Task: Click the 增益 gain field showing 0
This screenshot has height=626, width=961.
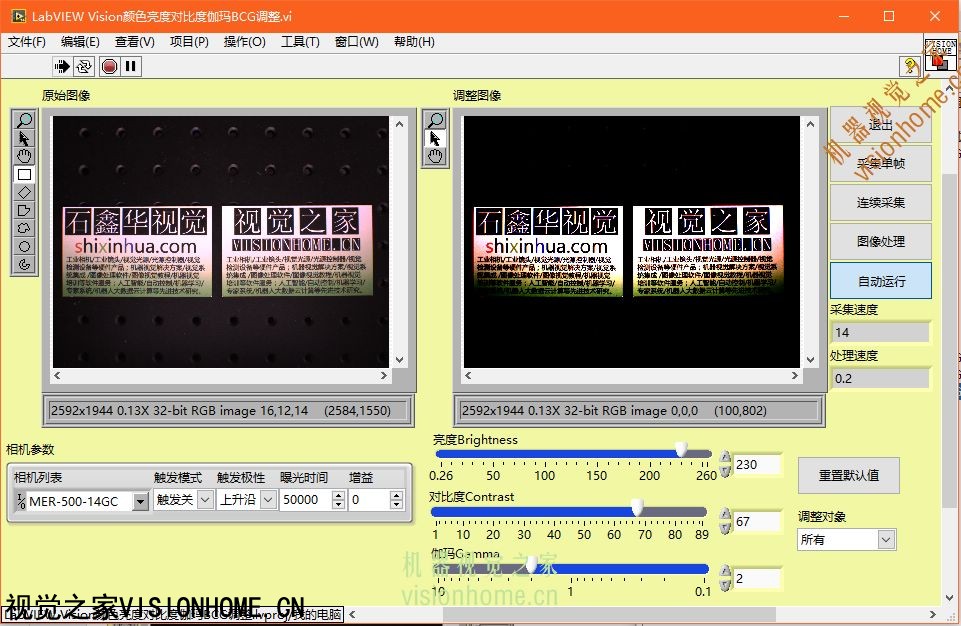Action: [x=370, y=500]
